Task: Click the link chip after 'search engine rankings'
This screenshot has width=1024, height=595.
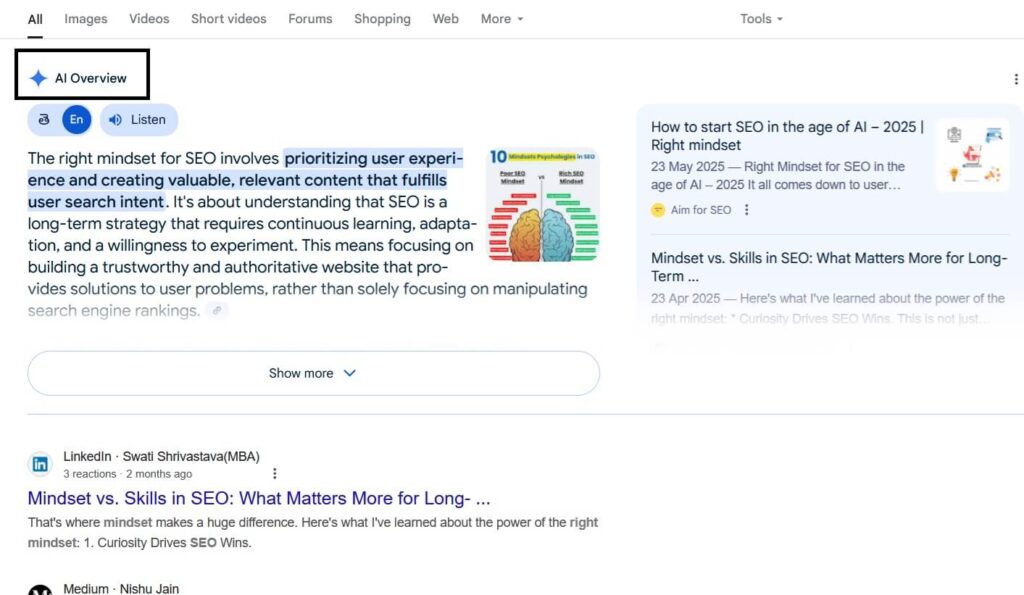Action: click(x=218, y=311)
